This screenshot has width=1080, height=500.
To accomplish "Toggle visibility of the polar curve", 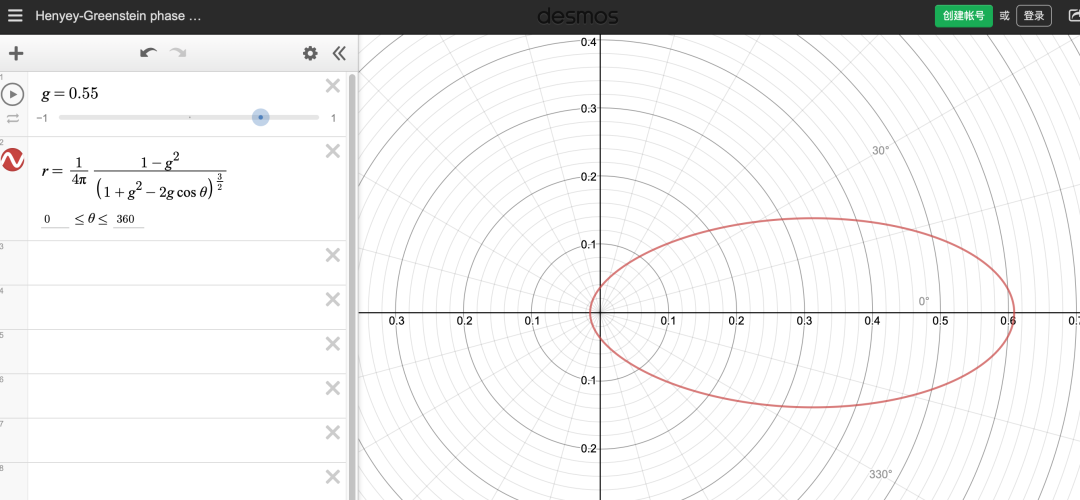I will tap(13, 160).
